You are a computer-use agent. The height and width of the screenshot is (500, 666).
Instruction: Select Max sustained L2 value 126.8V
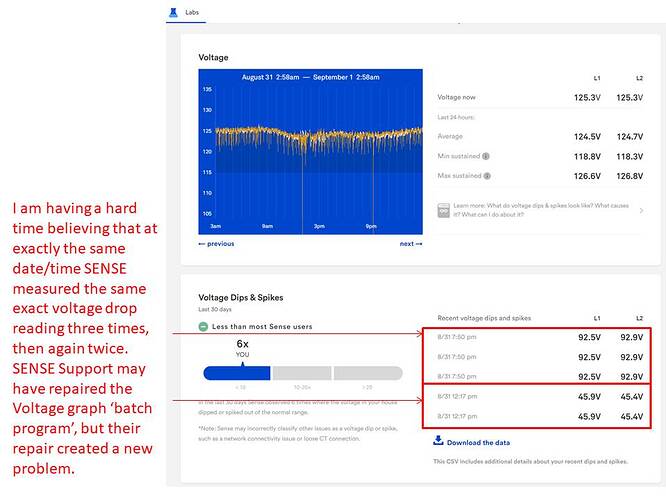[629, 176]
